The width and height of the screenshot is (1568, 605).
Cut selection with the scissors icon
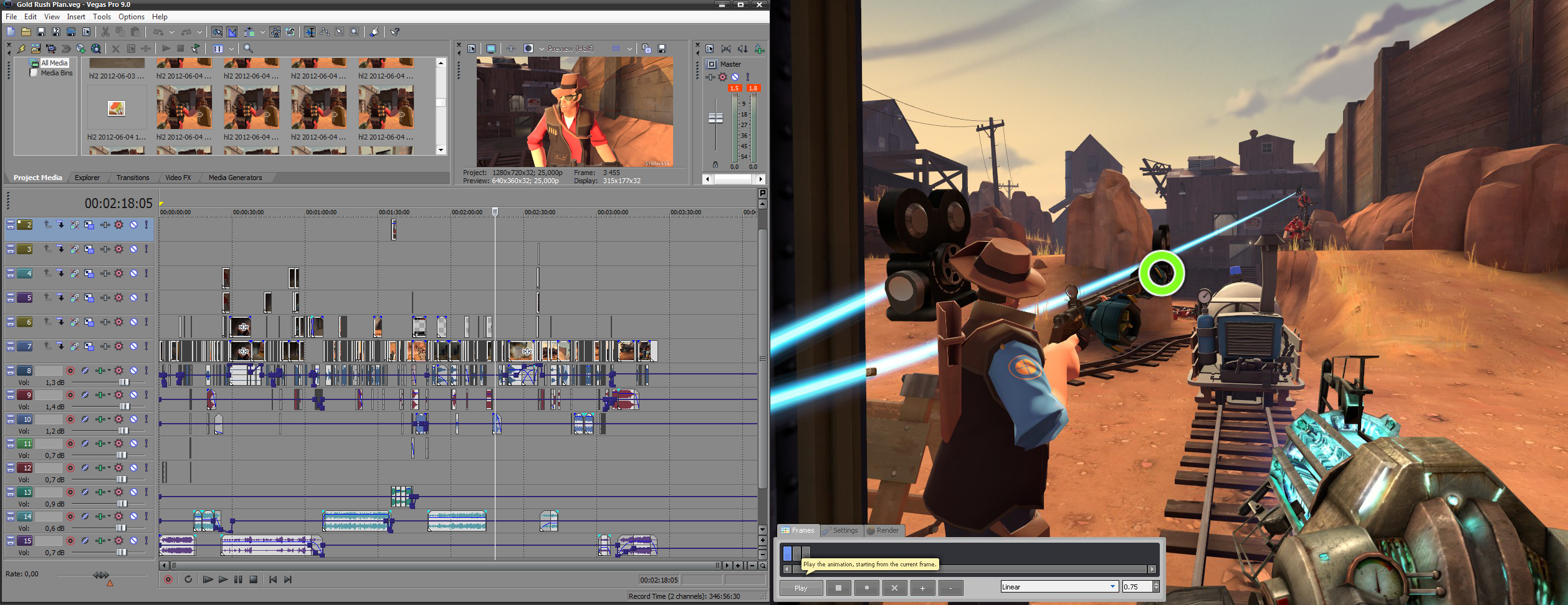coord(105,32)
